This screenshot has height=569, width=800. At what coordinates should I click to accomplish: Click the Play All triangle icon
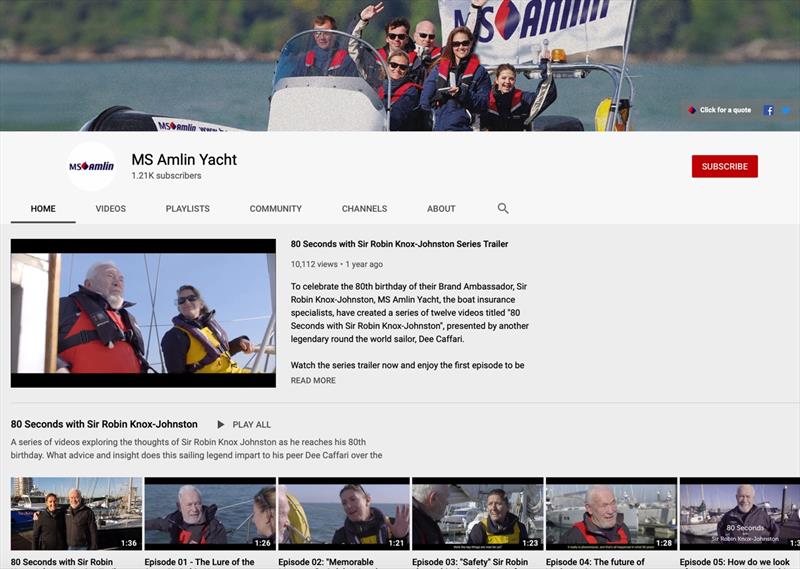220,425
